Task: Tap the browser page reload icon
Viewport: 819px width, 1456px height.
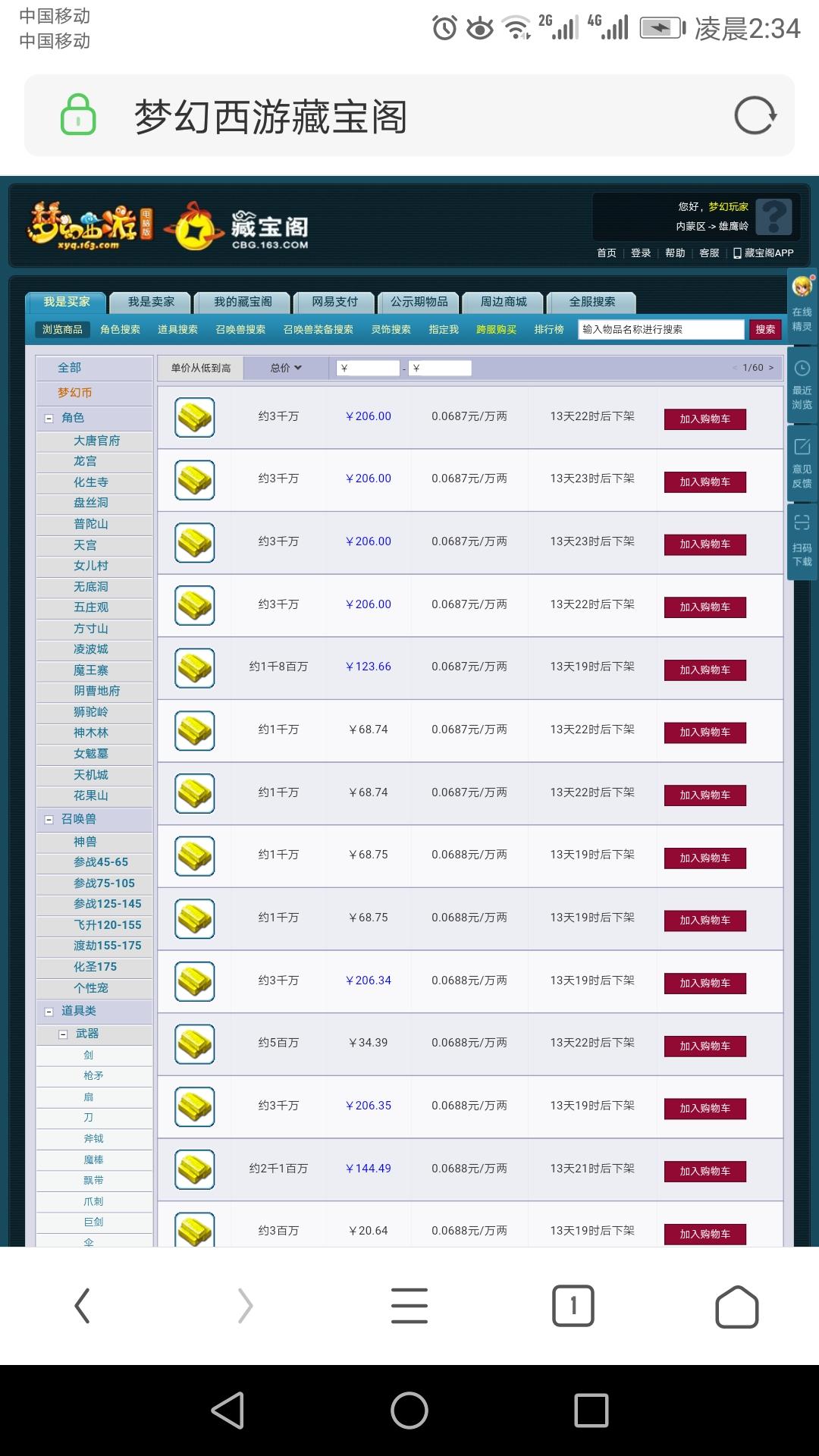Action: pos(755,116)
